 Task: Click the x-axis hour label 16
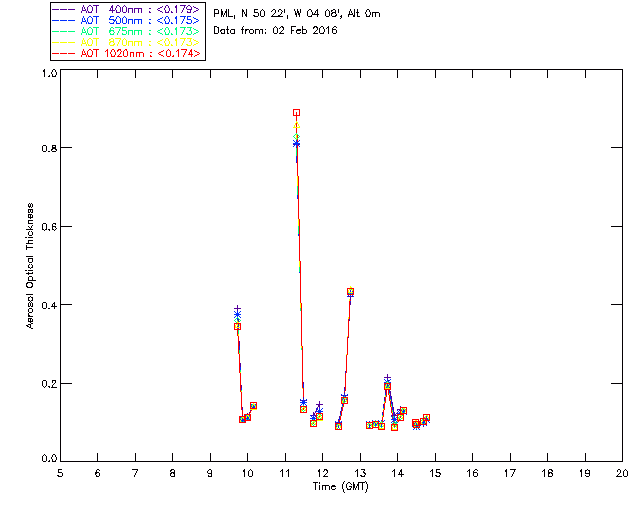pos(473,473)
